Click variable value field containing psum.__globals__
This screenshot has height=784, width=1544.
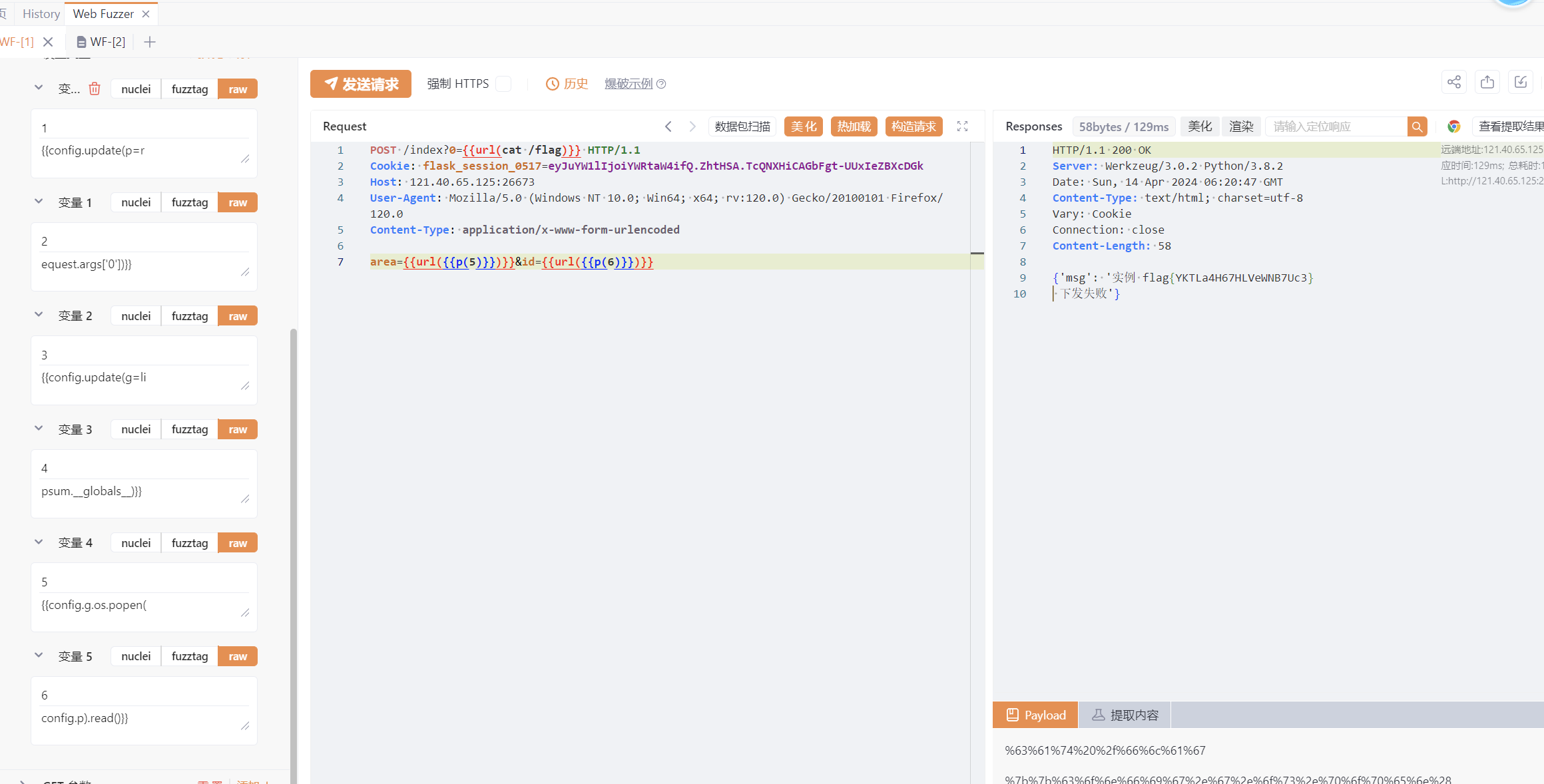click(x=144, y=491)
